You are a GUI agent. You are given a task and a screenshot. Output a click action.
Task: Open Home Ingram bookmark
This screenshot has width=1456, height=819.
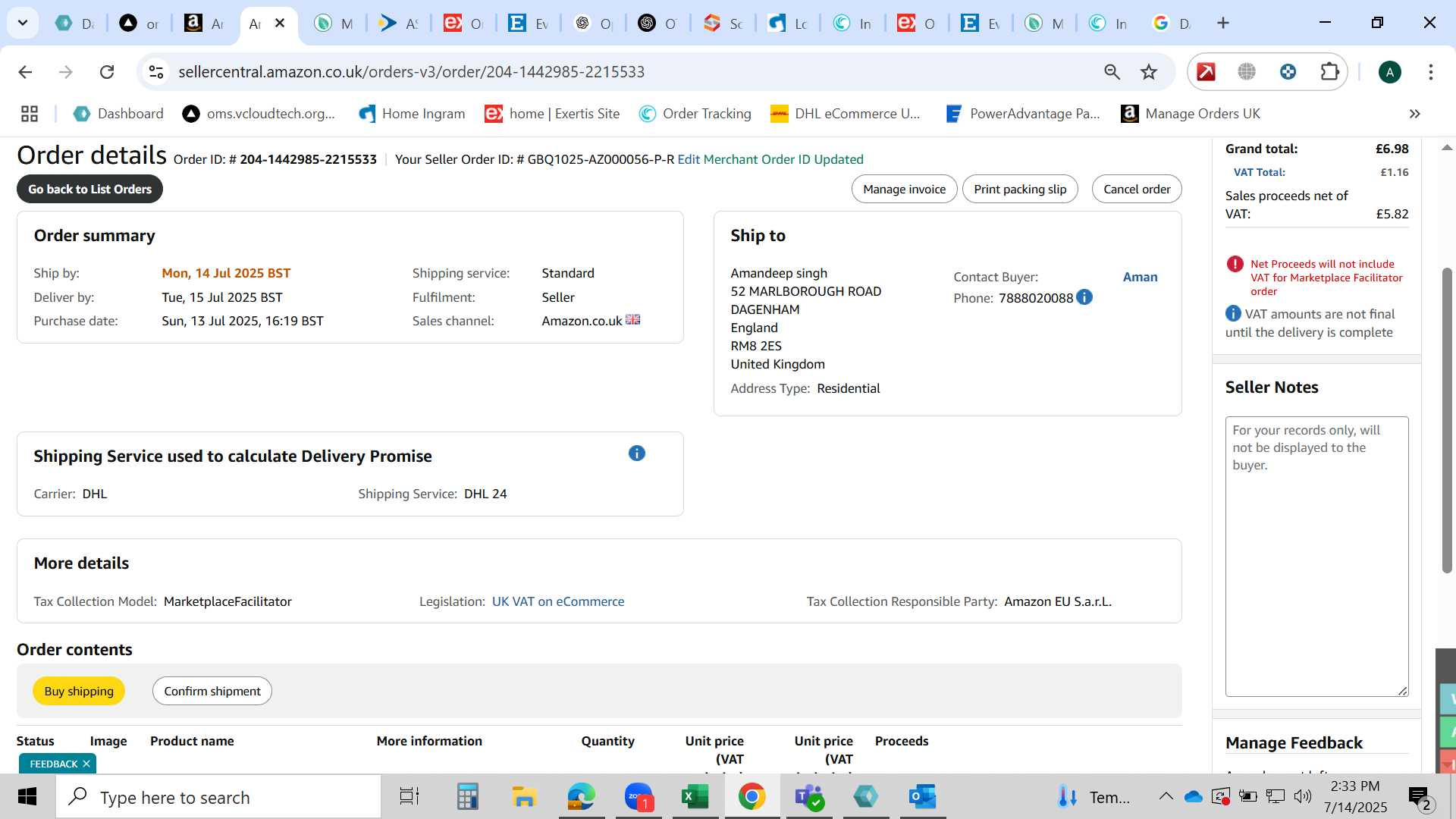[x=412, y=114]
